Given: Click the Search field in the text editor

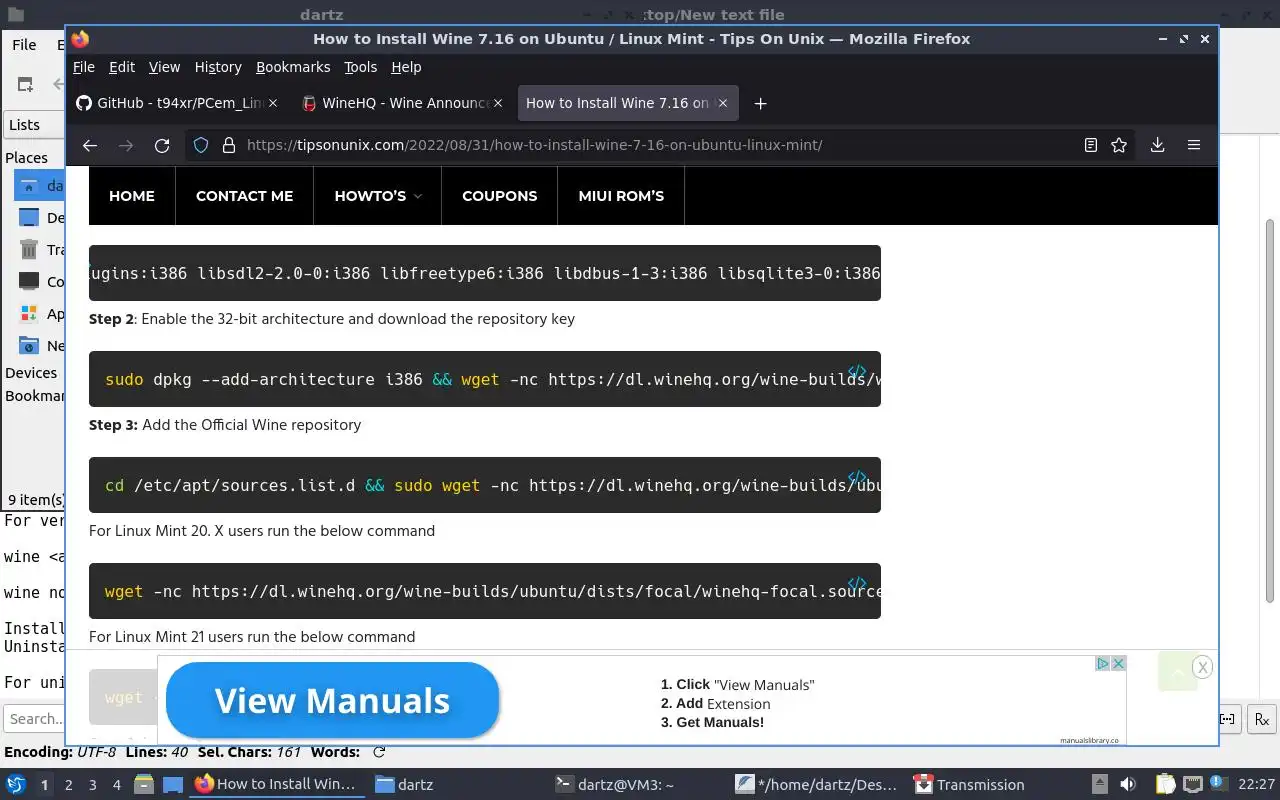Looking at the screenshot, I should pos(35,718).
